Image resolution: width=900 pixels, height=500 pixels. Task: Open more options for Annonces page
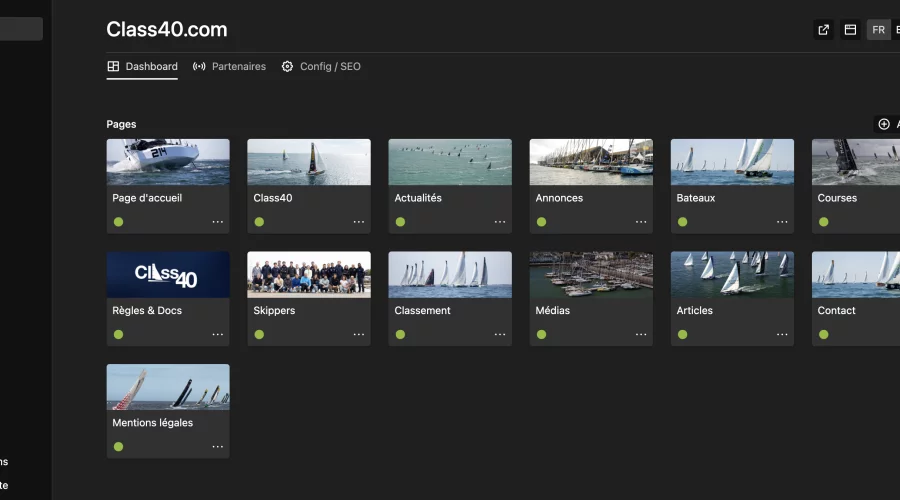pyautogui.click(x=641, y=222)
